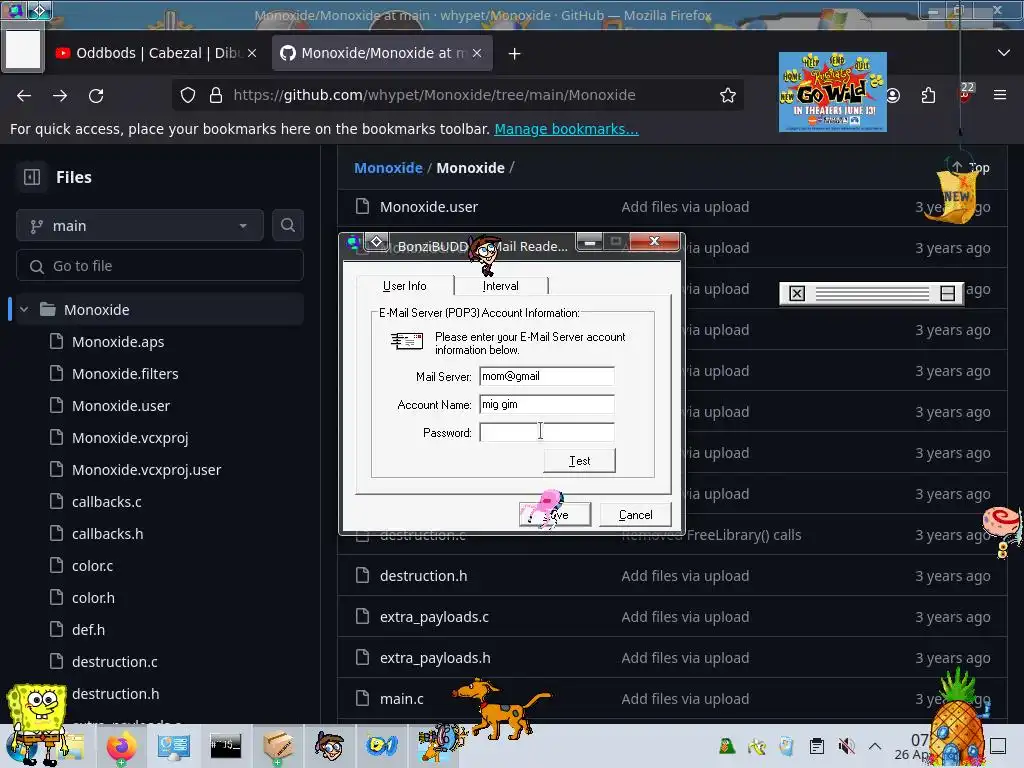Viewport: 1024px width, 768px height.
Task: Open the blue fish taskbar icon
Action: coord(382,746)
